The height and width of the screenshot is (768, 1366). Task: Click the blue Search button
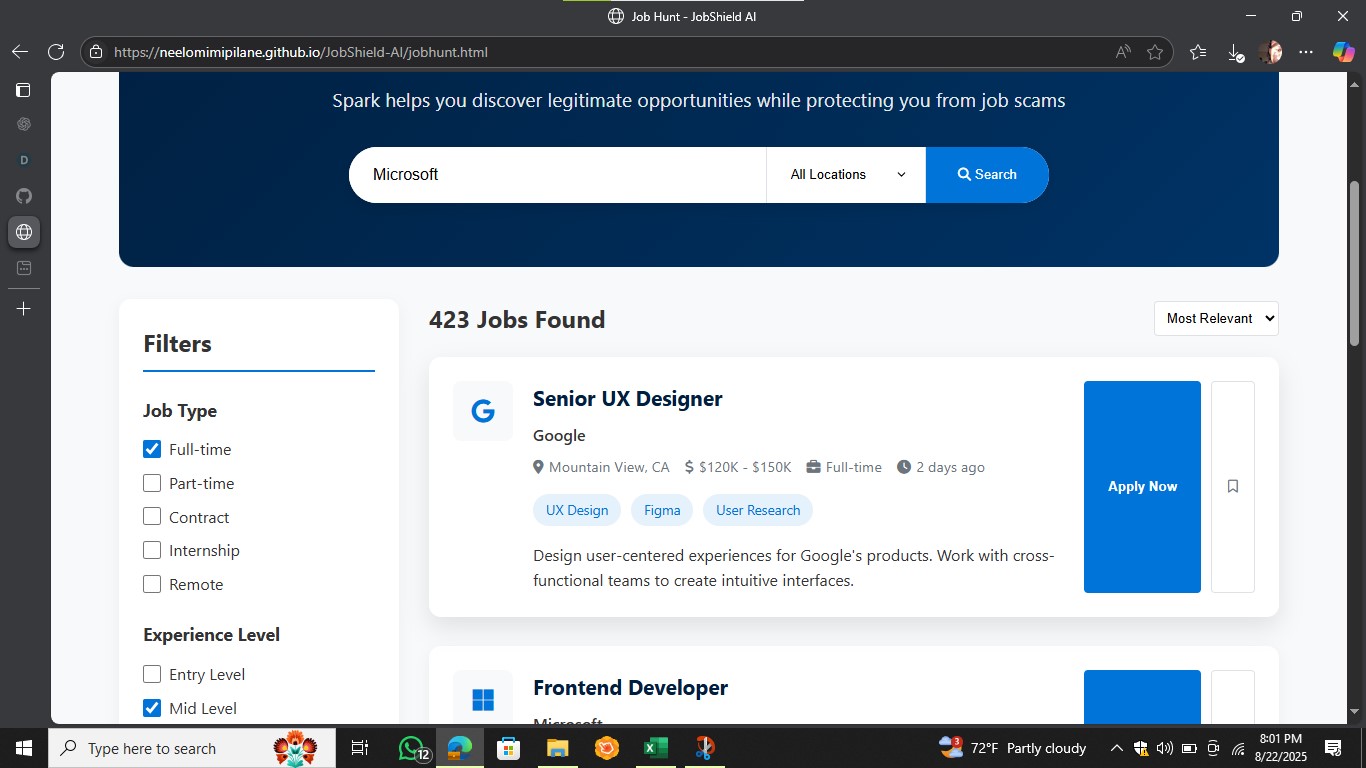[x=987, y=175]
